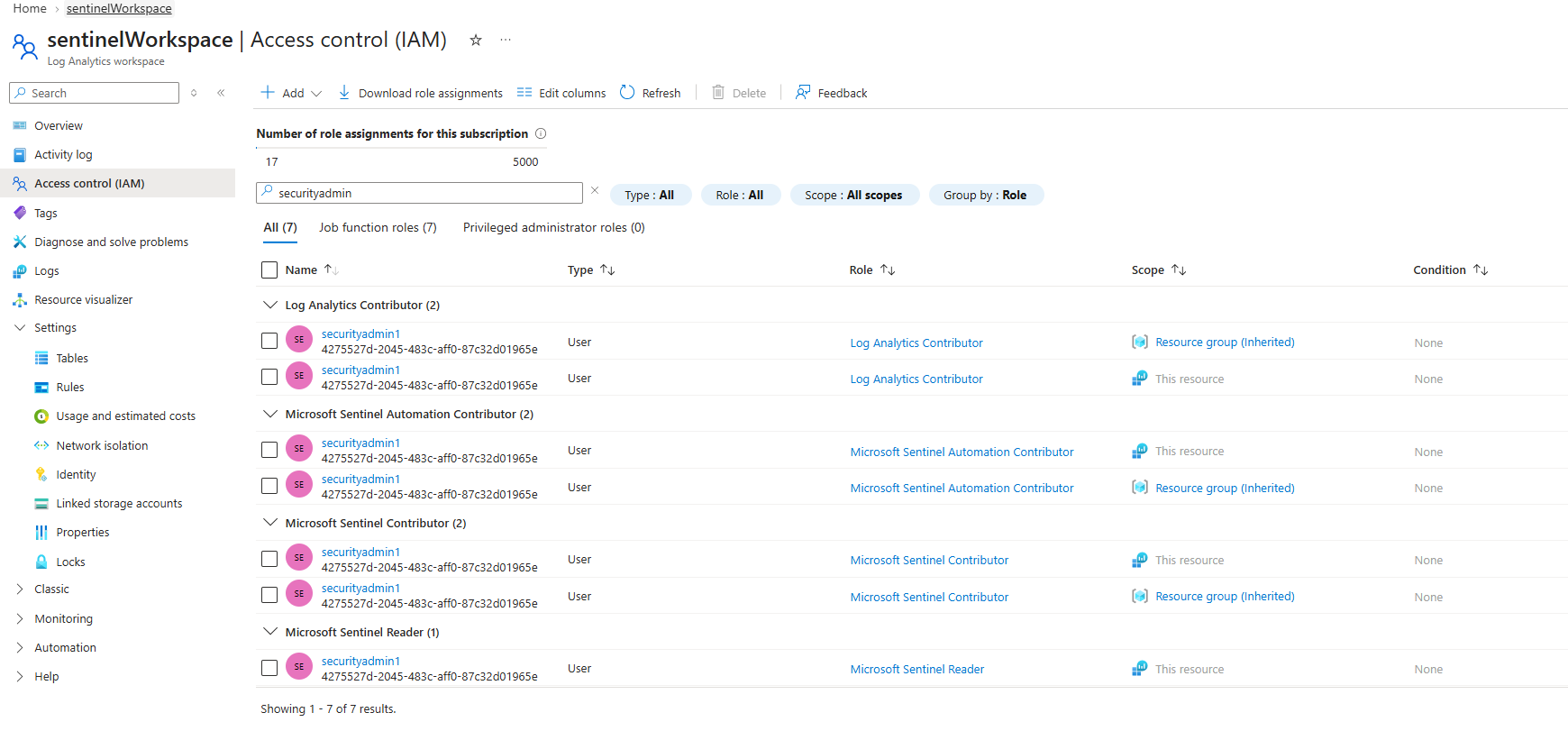Viewport: 1568px width, 731px height.
Task: Click the Activity log sidebar icon
Action: tap(20, 155)
